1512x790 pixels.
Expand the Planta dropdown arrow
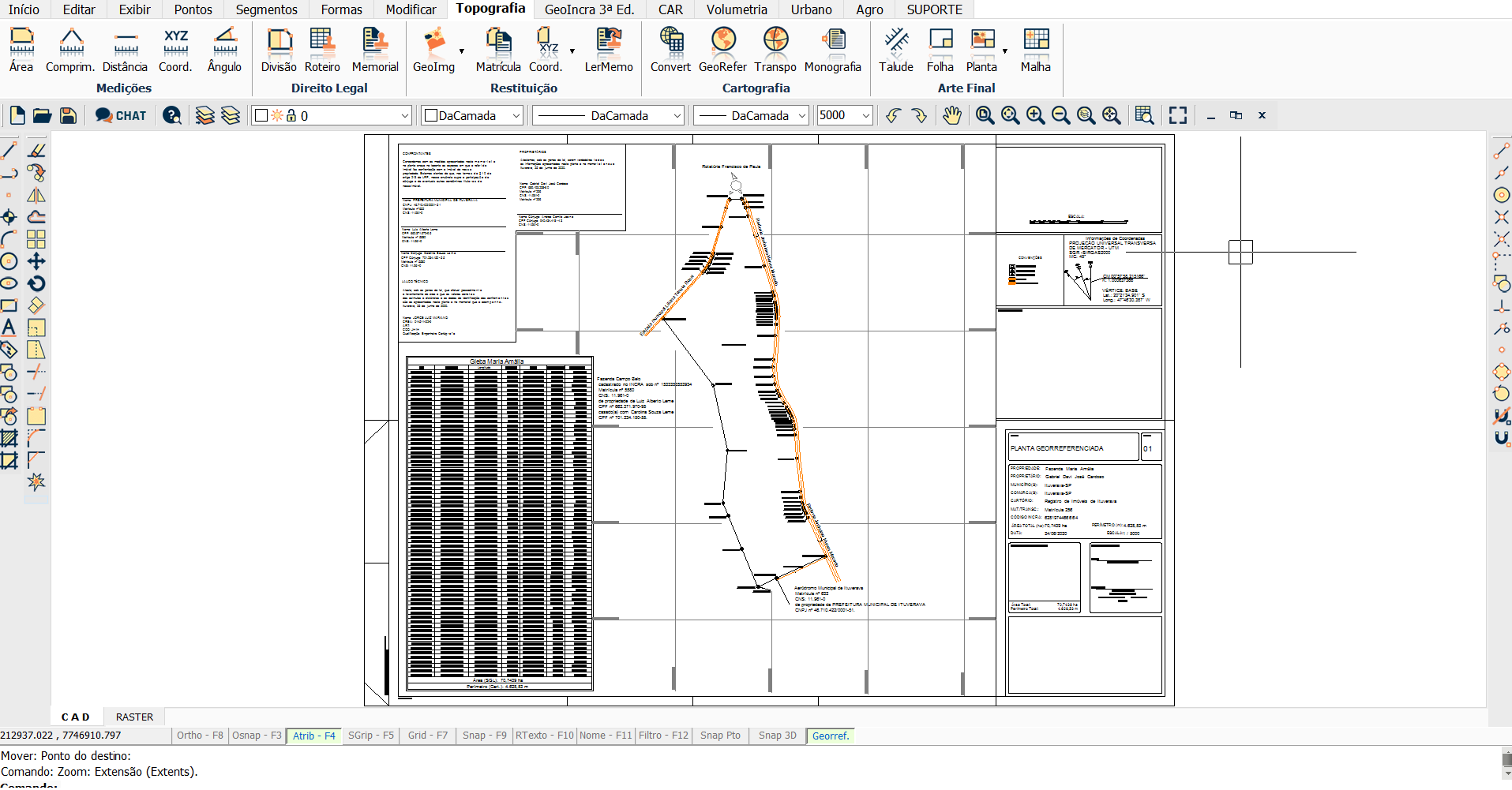pyautogui.click(x=1005, y=51)
